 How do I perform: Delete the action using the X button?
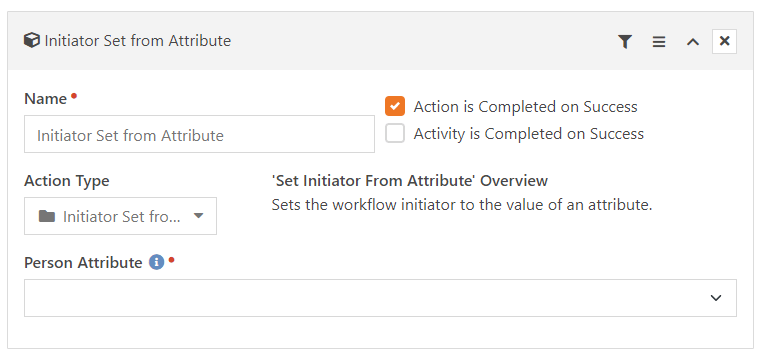pos(724,41)
